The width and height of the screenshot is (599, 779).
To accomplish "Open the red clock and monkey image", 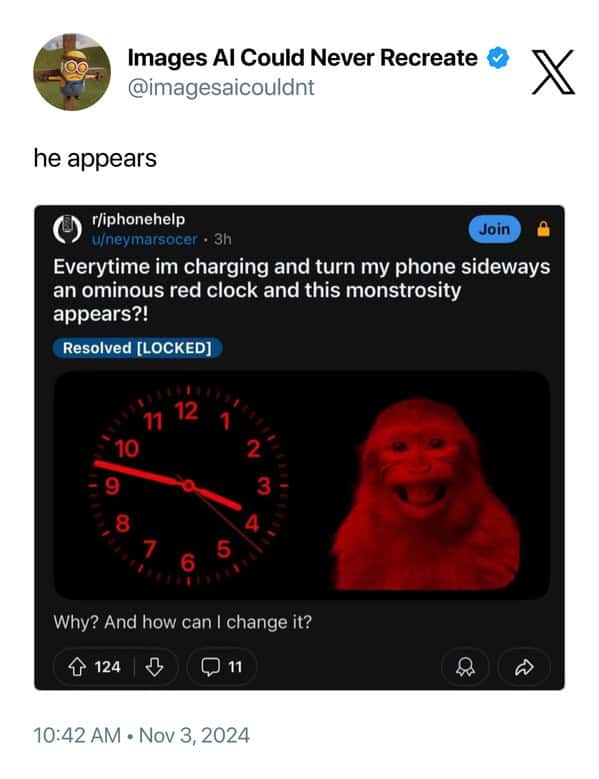I will click(301, 485).
